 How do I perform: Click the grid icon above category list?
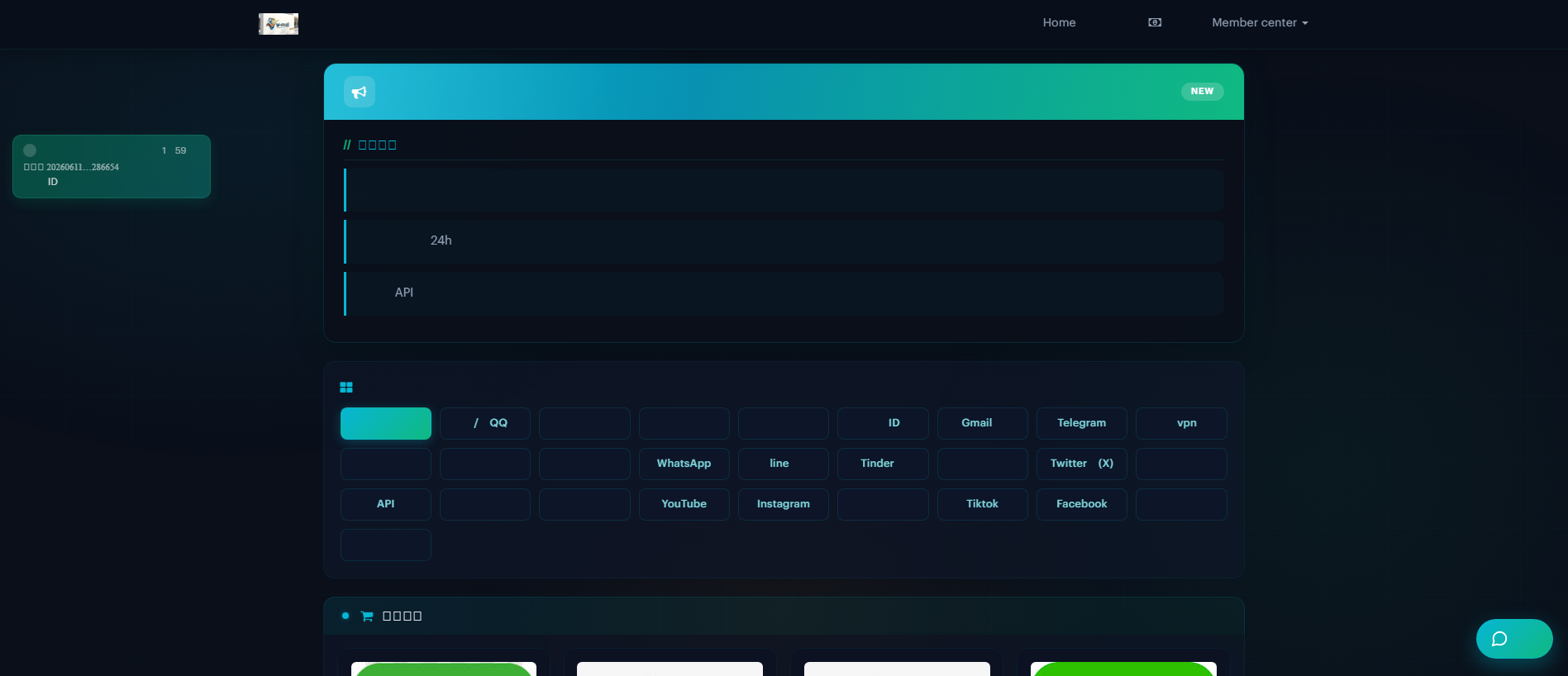click(x=346, y=388)
